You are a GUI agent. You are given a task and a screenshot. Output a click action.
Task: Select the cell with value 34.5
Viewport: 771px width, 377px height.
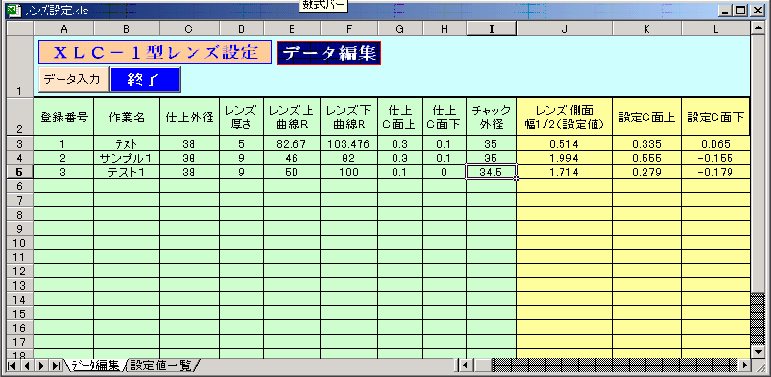491,172
